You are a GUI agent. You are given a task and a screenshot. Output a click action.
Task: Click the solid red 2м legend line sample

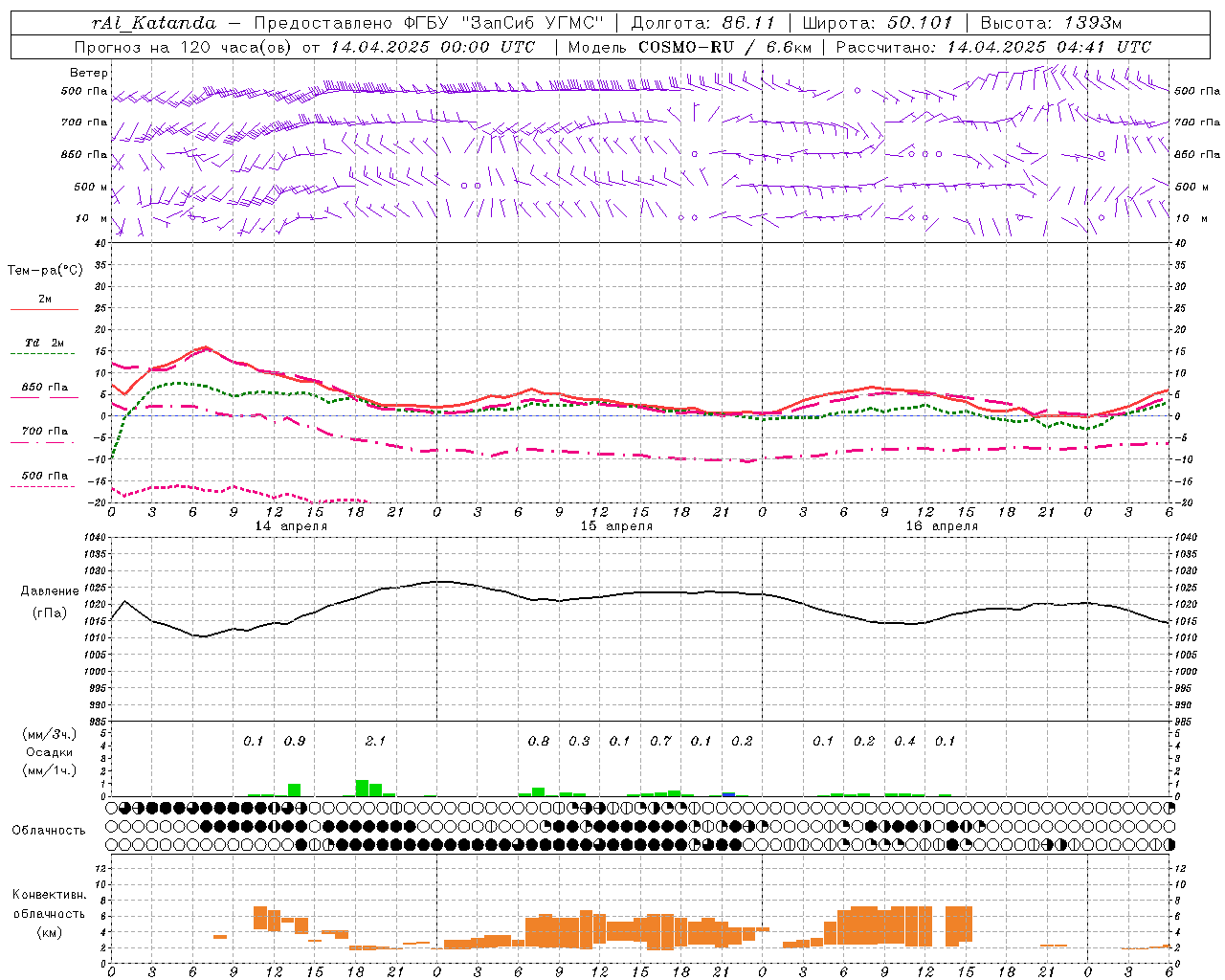[x=44, y=310]
